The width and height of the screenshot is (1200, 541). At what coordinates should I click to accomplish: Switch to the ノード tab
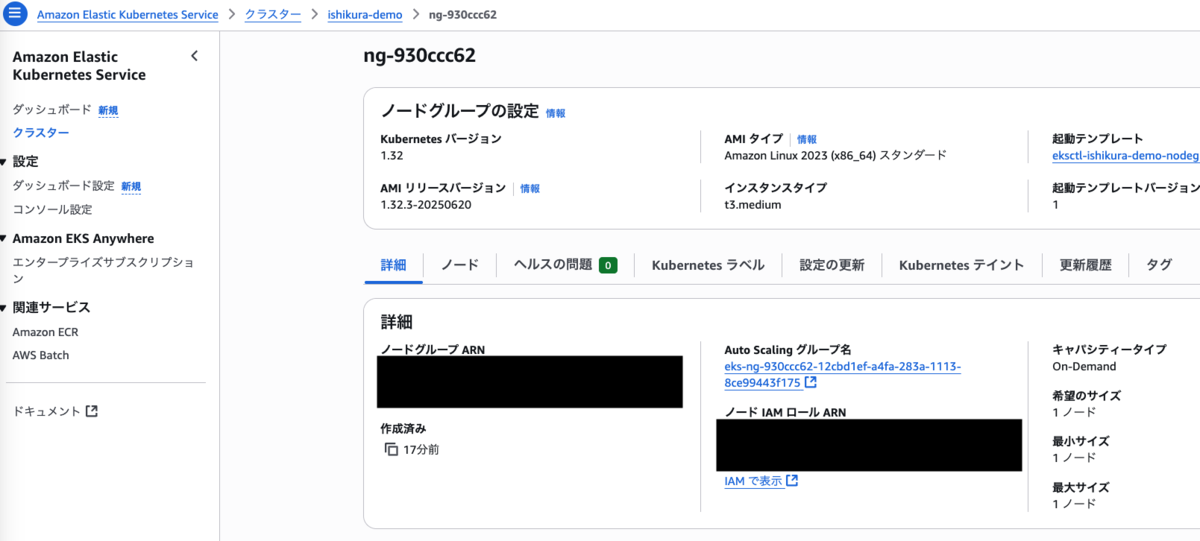(x=460, y=265)
